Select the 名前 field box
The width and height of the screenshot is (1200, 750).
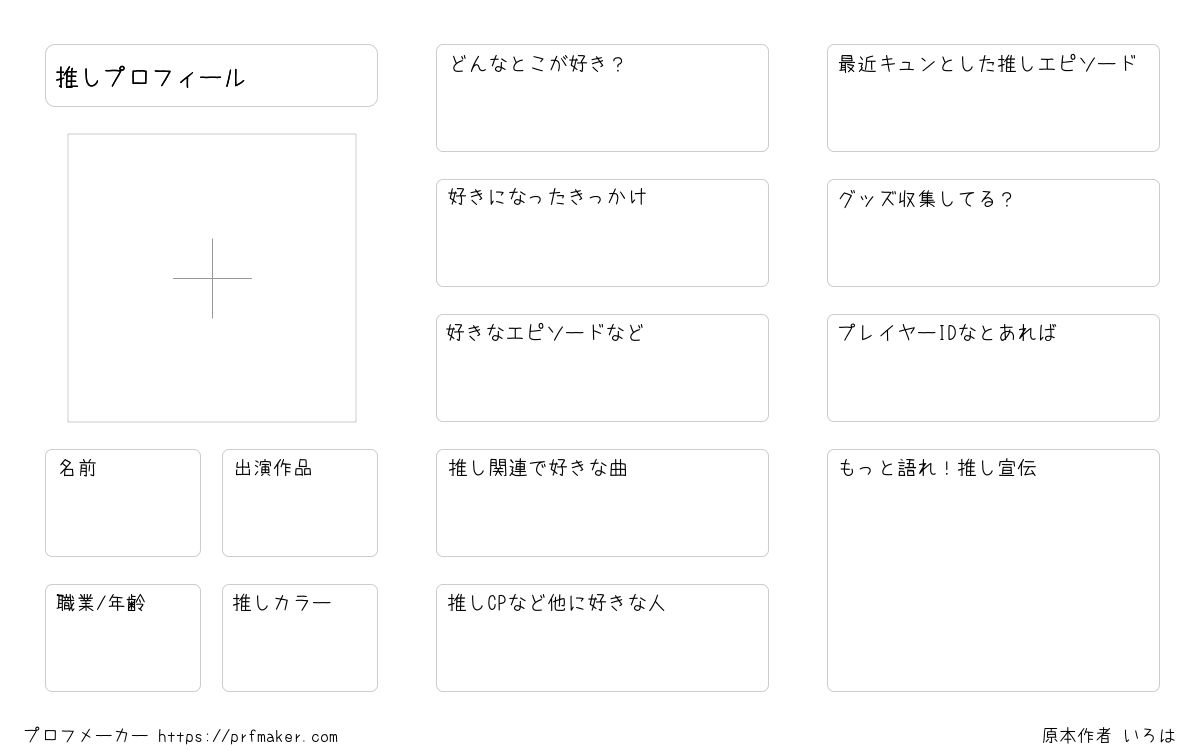tap(123, 503)
